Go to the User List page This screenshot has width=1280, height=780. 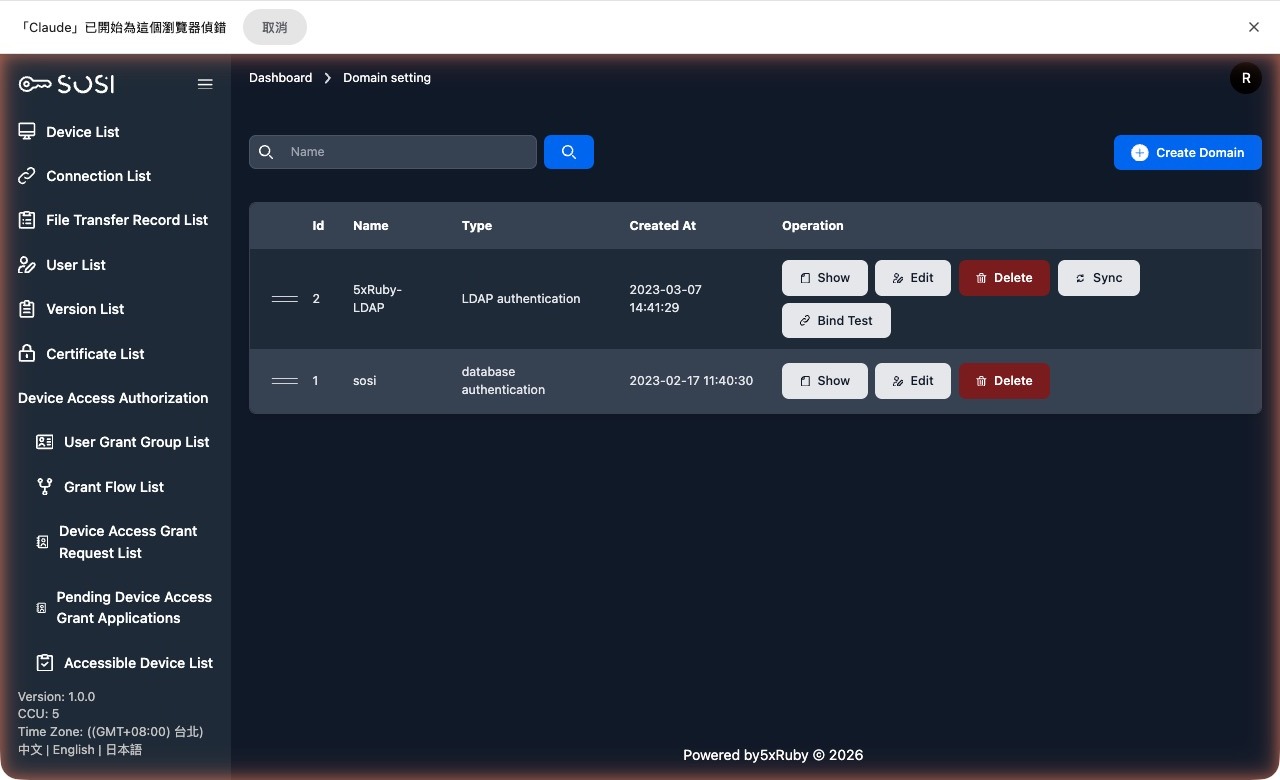pos(73,264)
